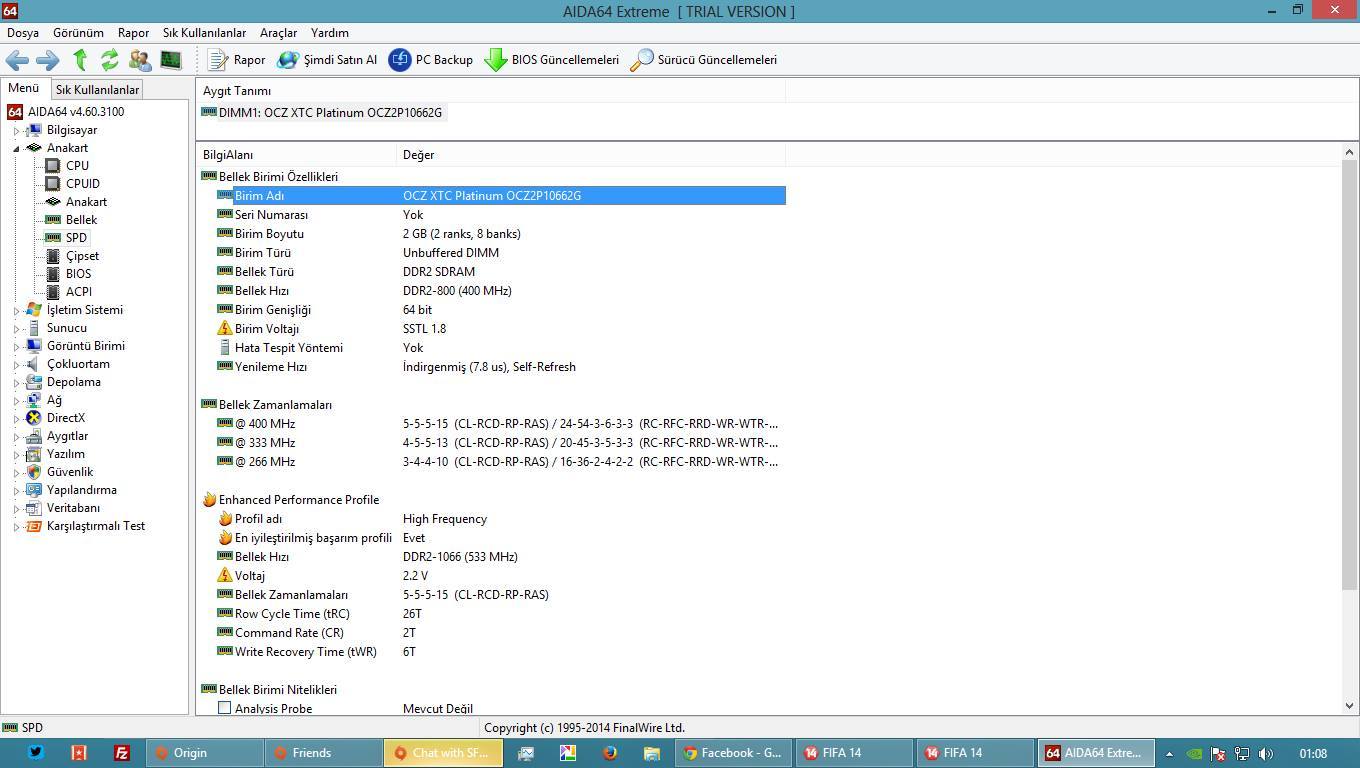
Task: Click Şimdi Satın Al buy button
Action: [328, 60]
